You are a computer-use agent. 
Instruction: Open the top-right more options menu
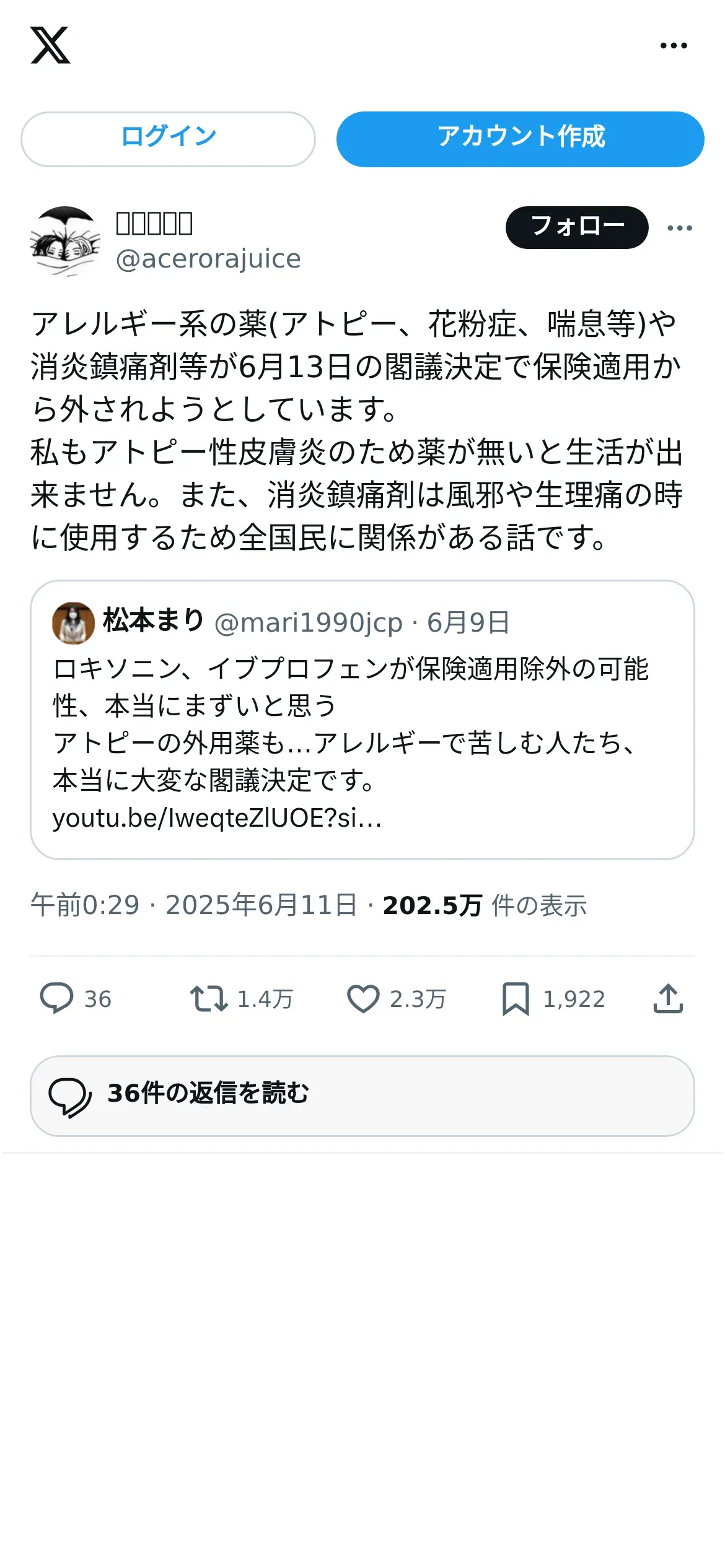[674, 45]
